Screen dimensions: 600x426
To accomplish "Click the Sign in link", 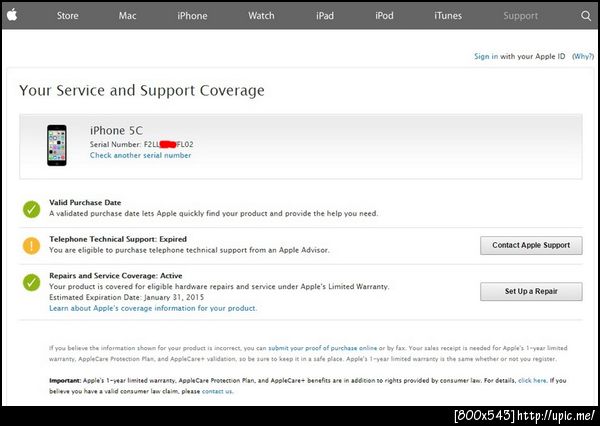I will tap(486, 56).
